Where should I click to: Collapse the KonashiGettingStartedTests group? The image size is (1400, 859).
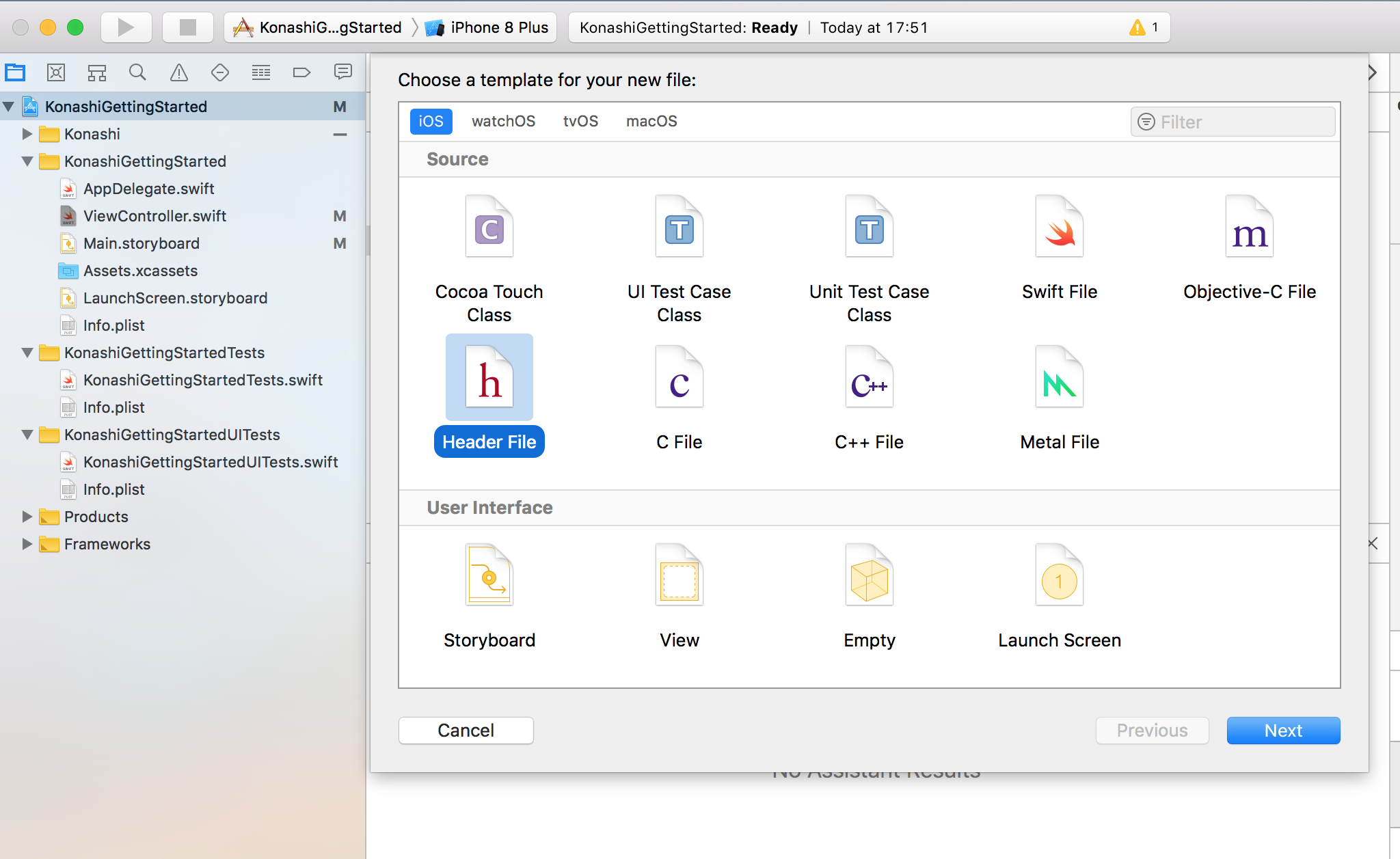27,353
